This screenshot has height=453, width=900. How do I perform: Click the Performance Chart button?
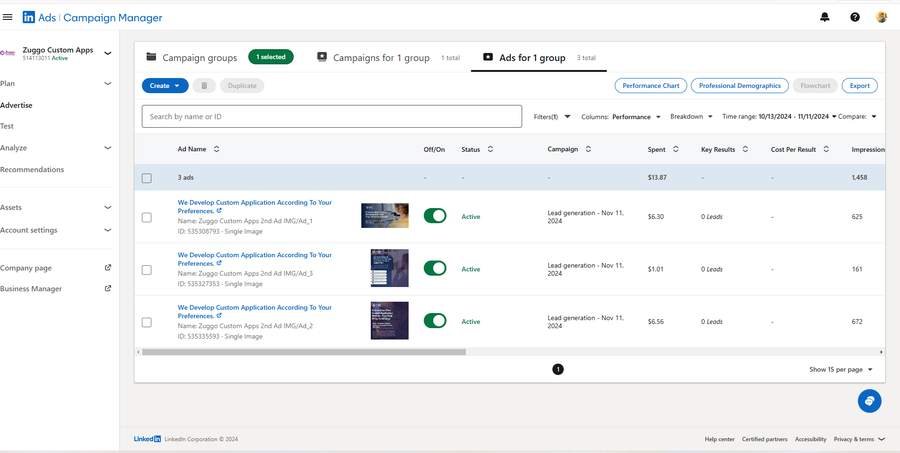tap(651, 86)
